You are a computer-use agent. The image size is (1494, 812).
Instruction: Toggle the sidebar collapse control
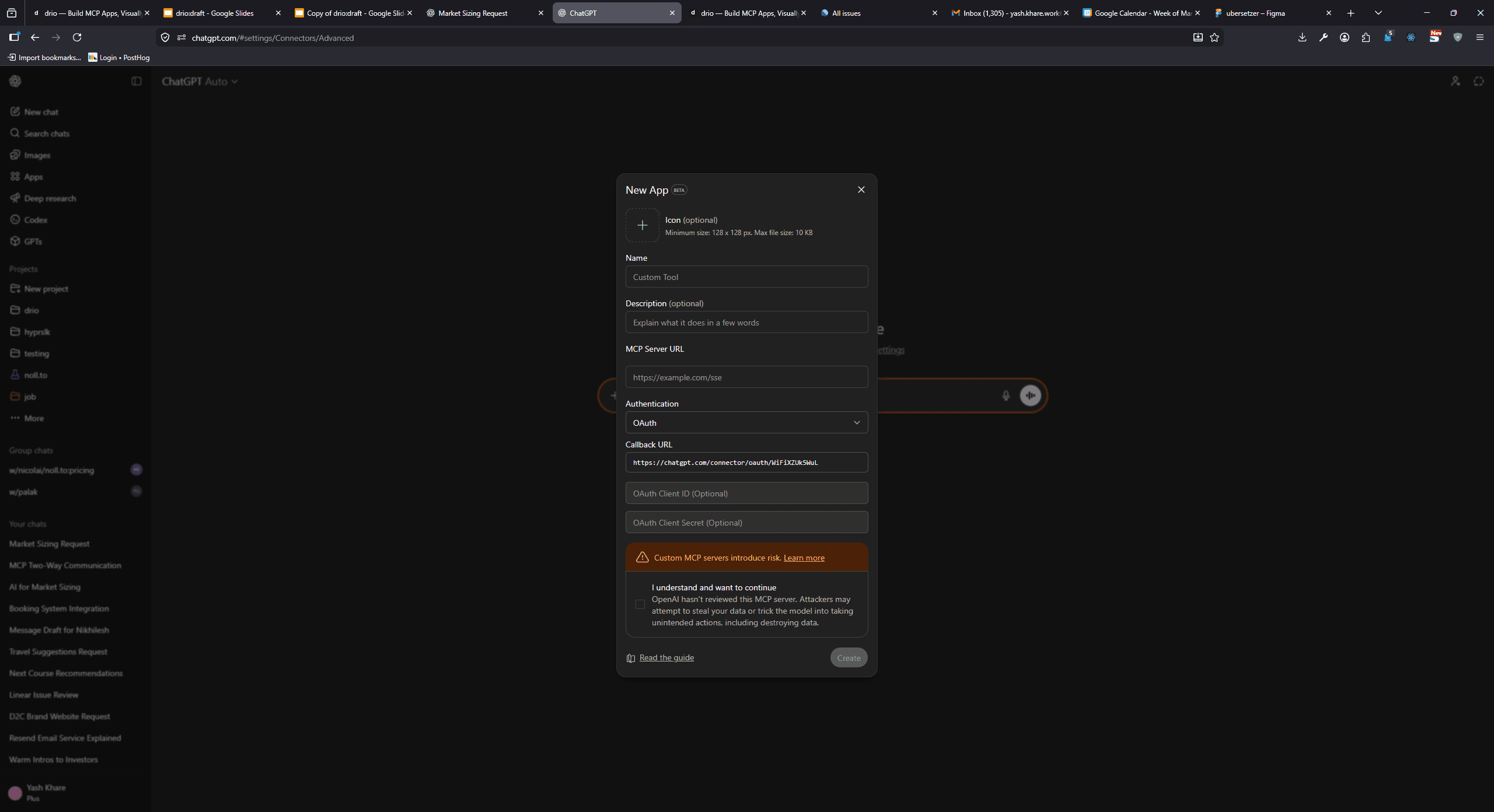tap(136, 81)
